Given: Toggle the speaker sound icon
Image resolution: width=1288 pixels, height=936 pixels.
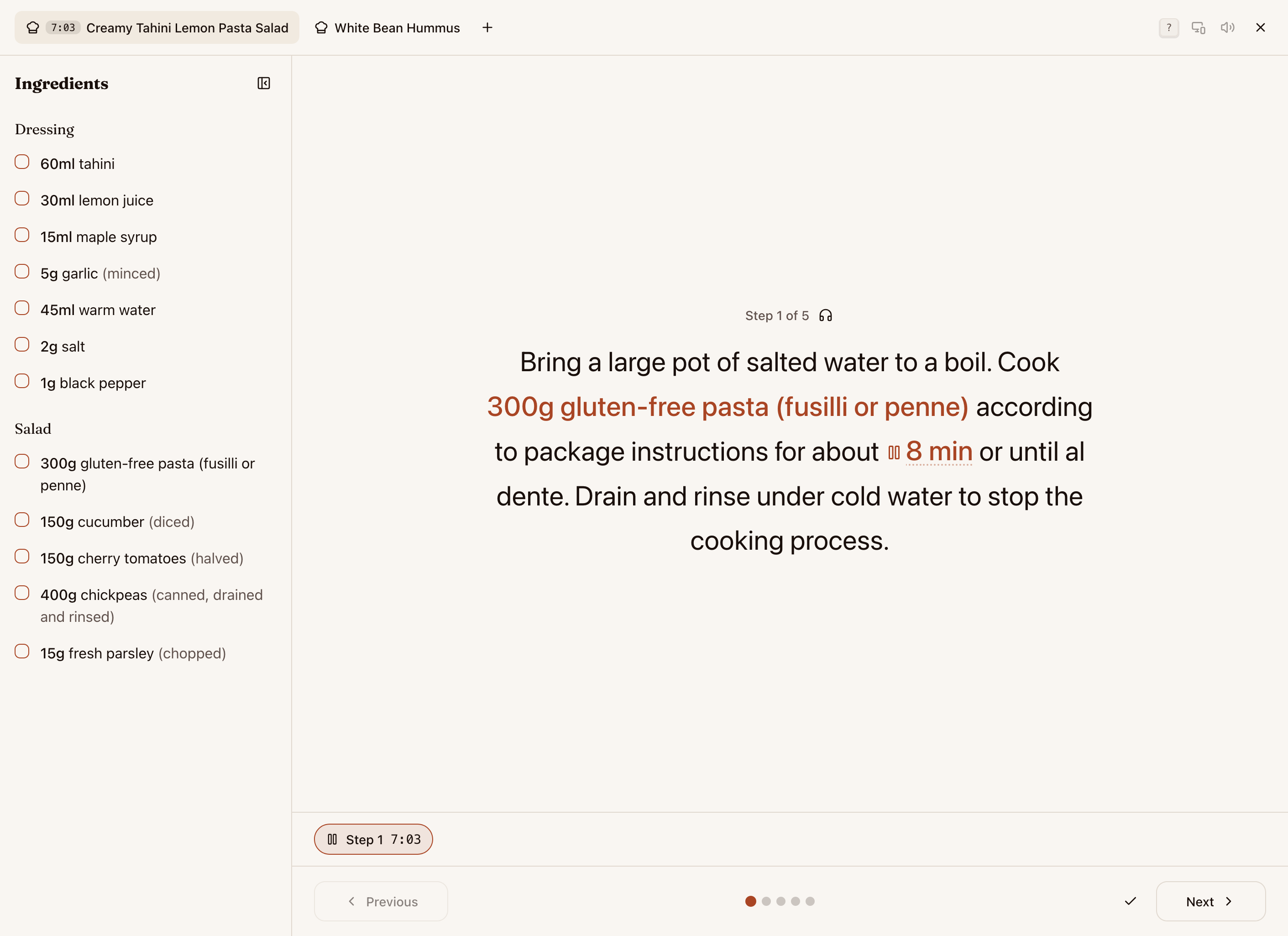Looking at the screenshot, I should tap(1227, 28).
